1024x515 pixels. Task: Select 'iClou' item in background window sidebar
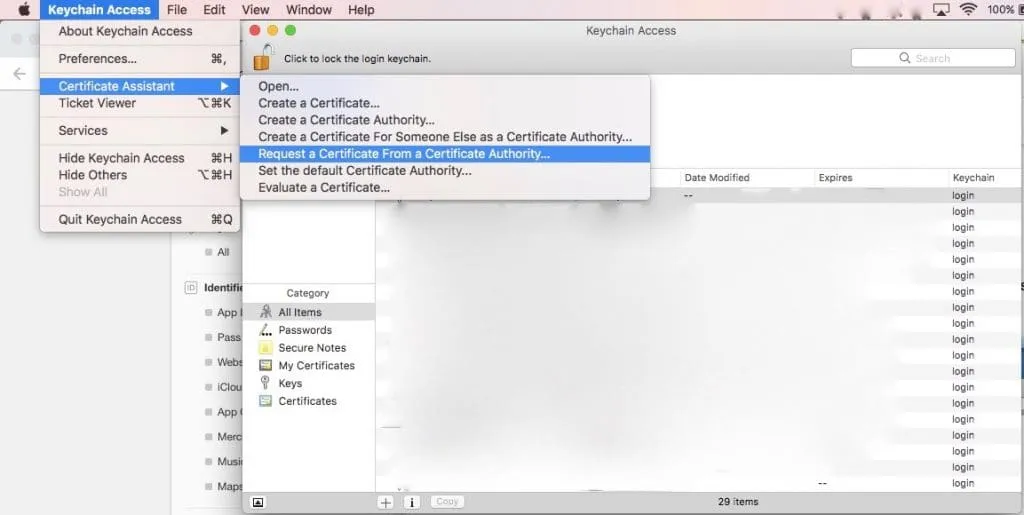pyautogui.click(x=229, y=387)
